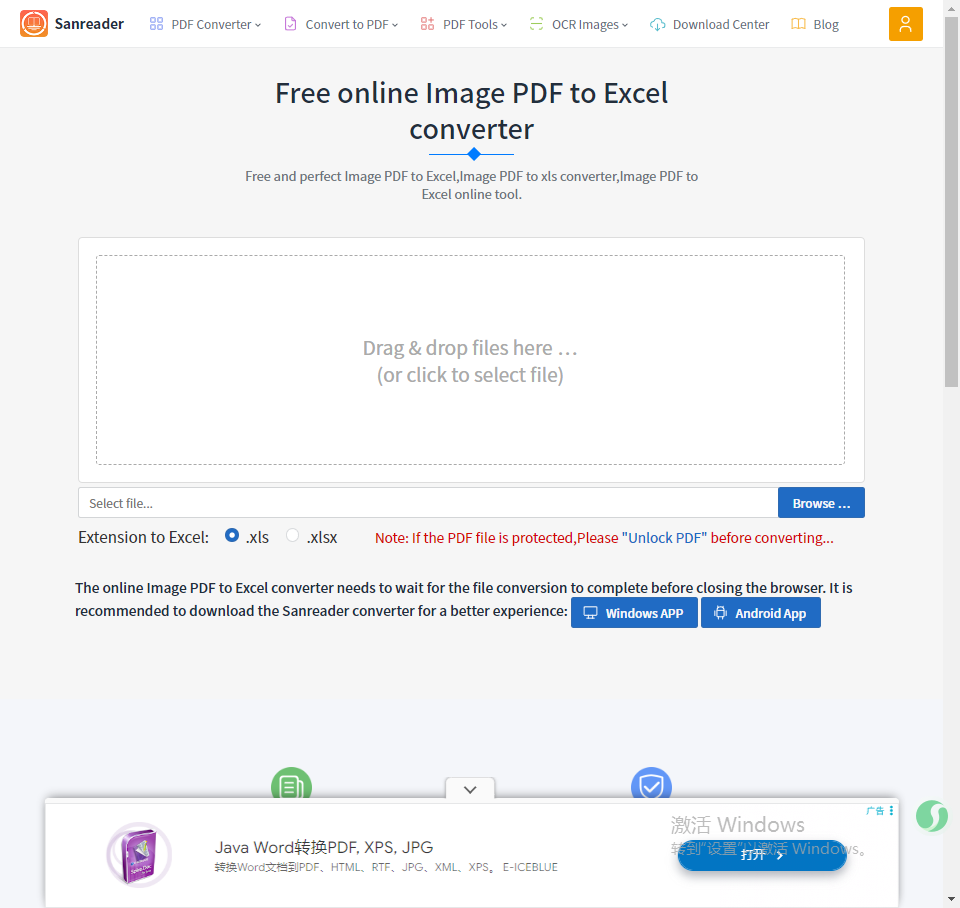This screenshot has height=908, width=960.
Task: Click the Browse button
Action: [821, 503]
